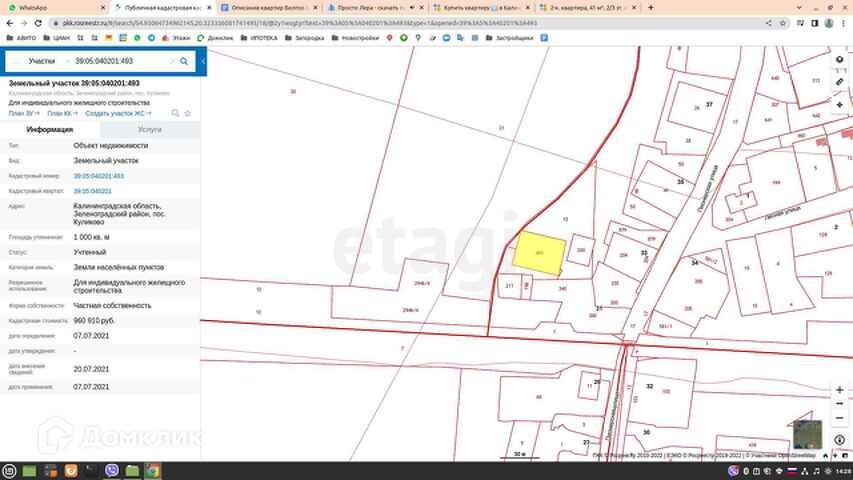853x480 pixels.
Task: Open cadastral quarter 39:05:040201 link
Action: point(92,190)
